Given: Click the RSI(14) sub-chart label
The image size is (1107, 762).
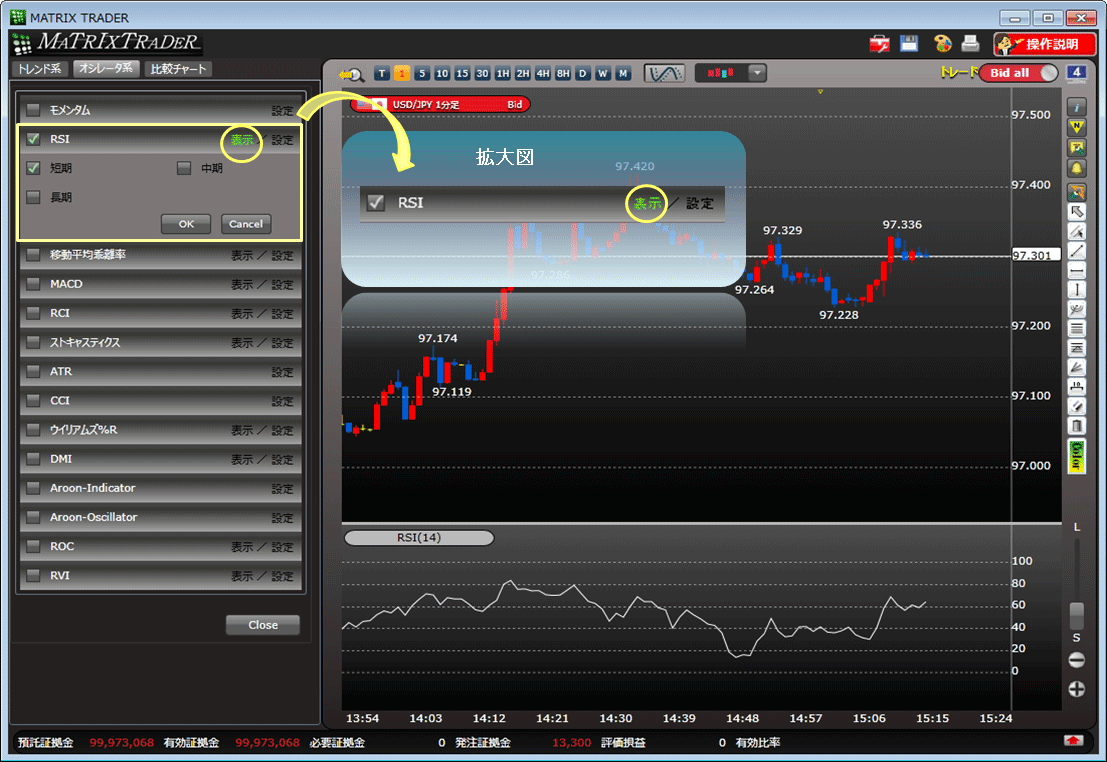Looking at the screenshot, I should tap(419, 538).
